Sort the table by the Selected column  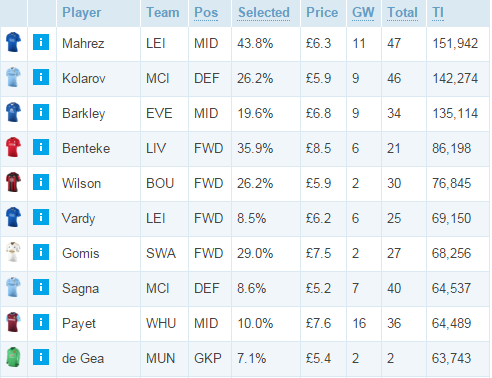tap(264, 13)
